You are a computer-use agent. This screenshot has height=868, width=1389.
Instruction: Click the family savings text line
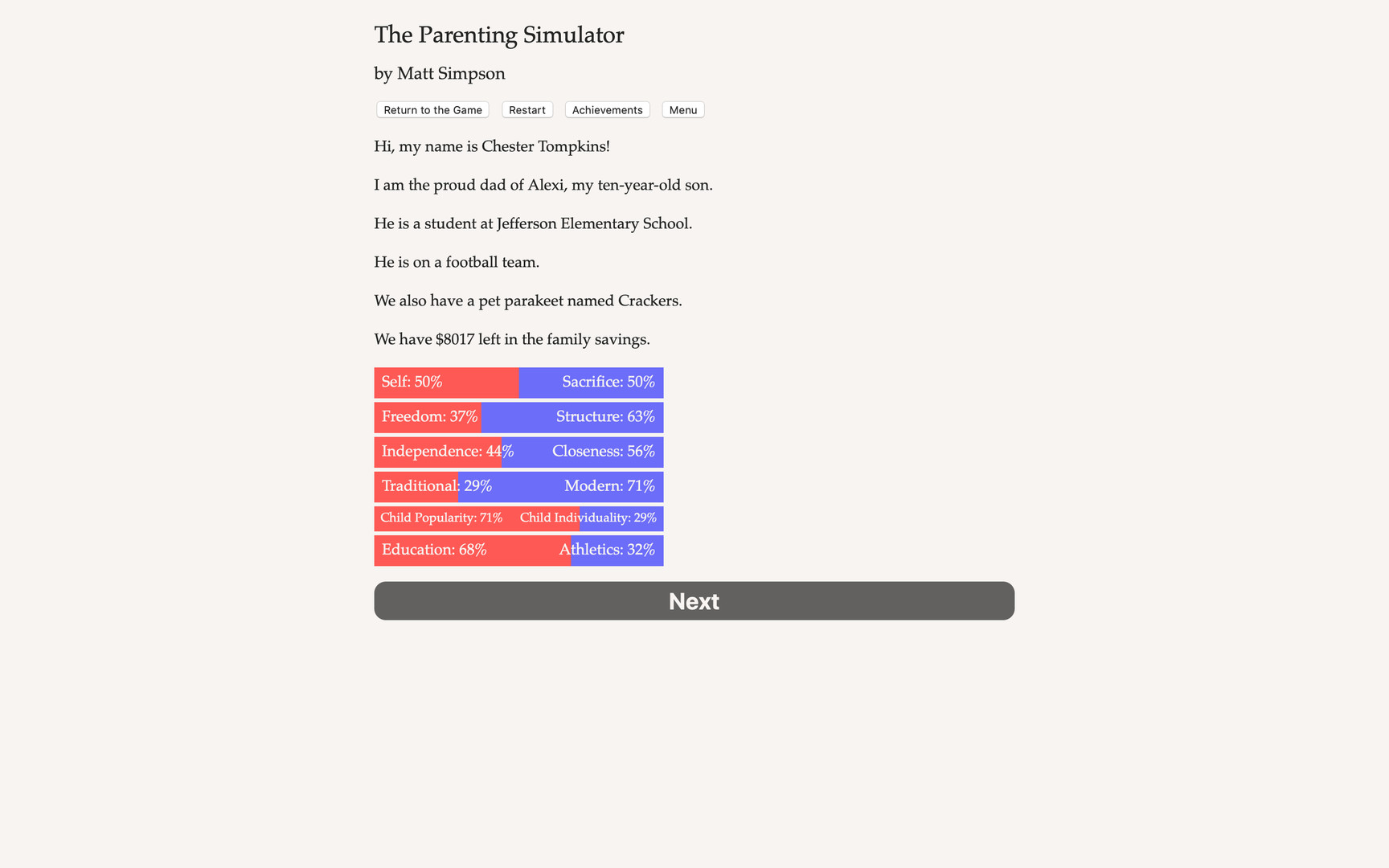(511, 339)
